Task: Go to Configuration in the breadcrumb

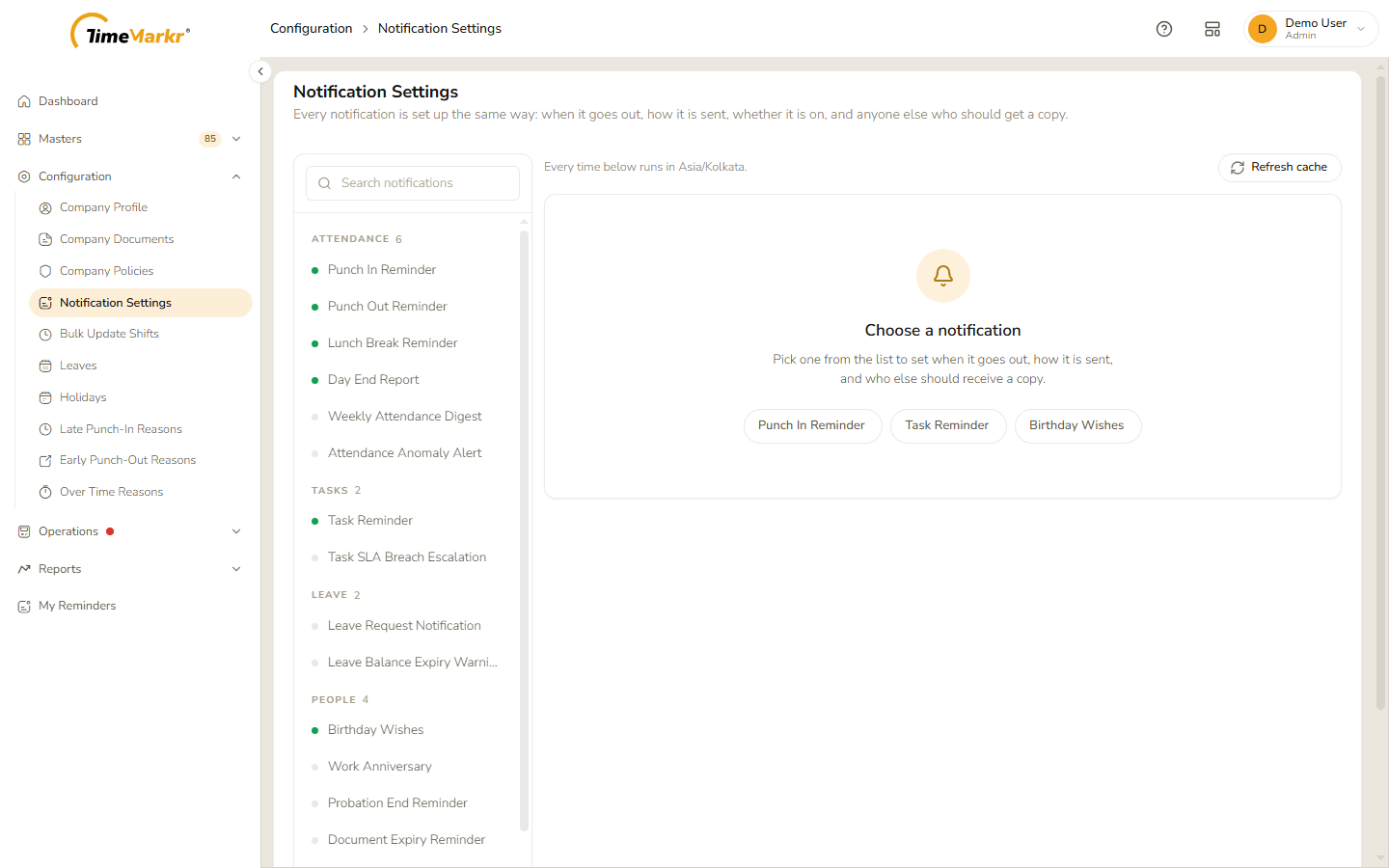Action: tap(311, 29)
